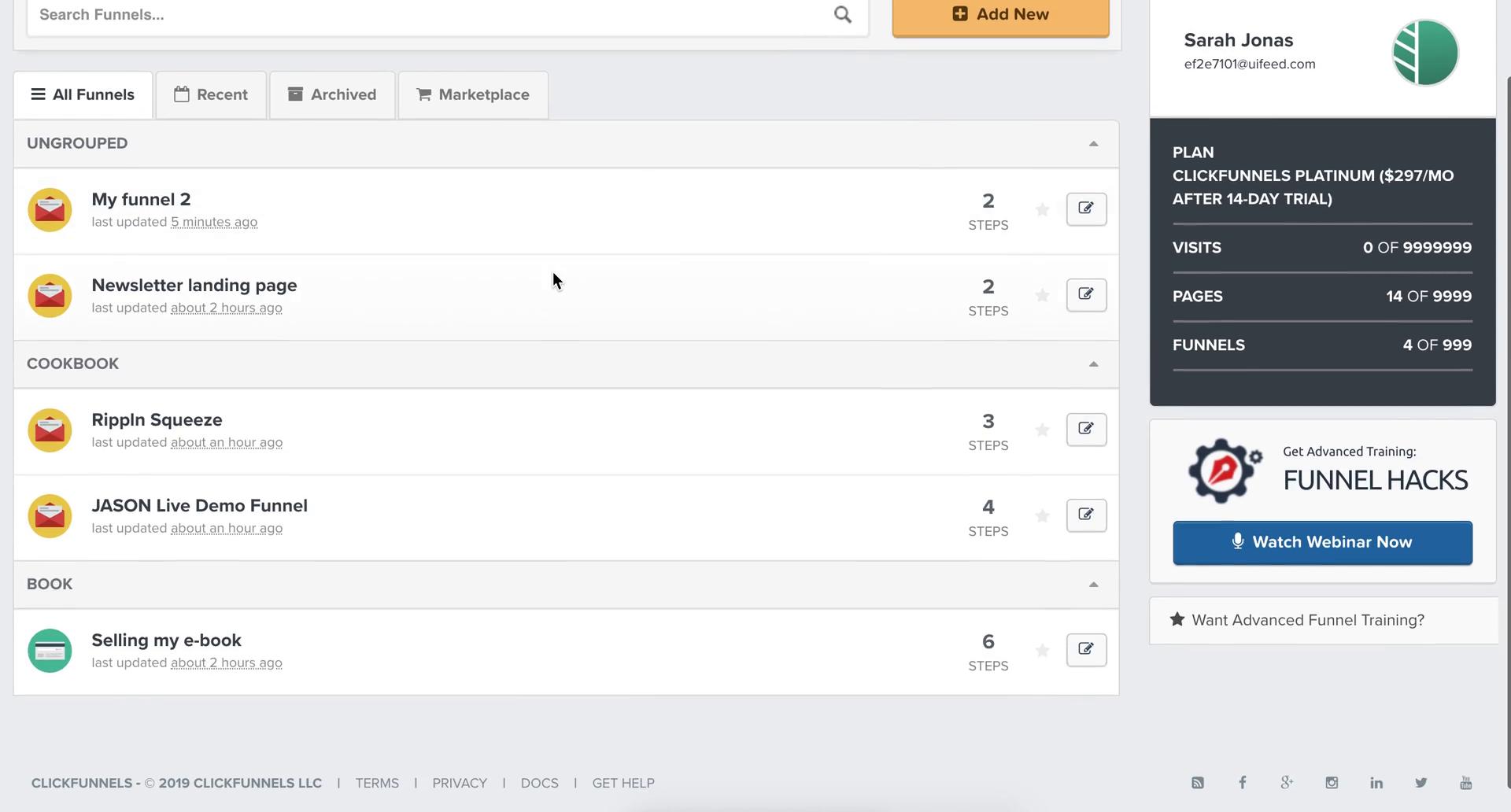Star the JASON Live Demo Funnel
The height and width of the screenshot is (812, 1511).
click(1042, 515)
